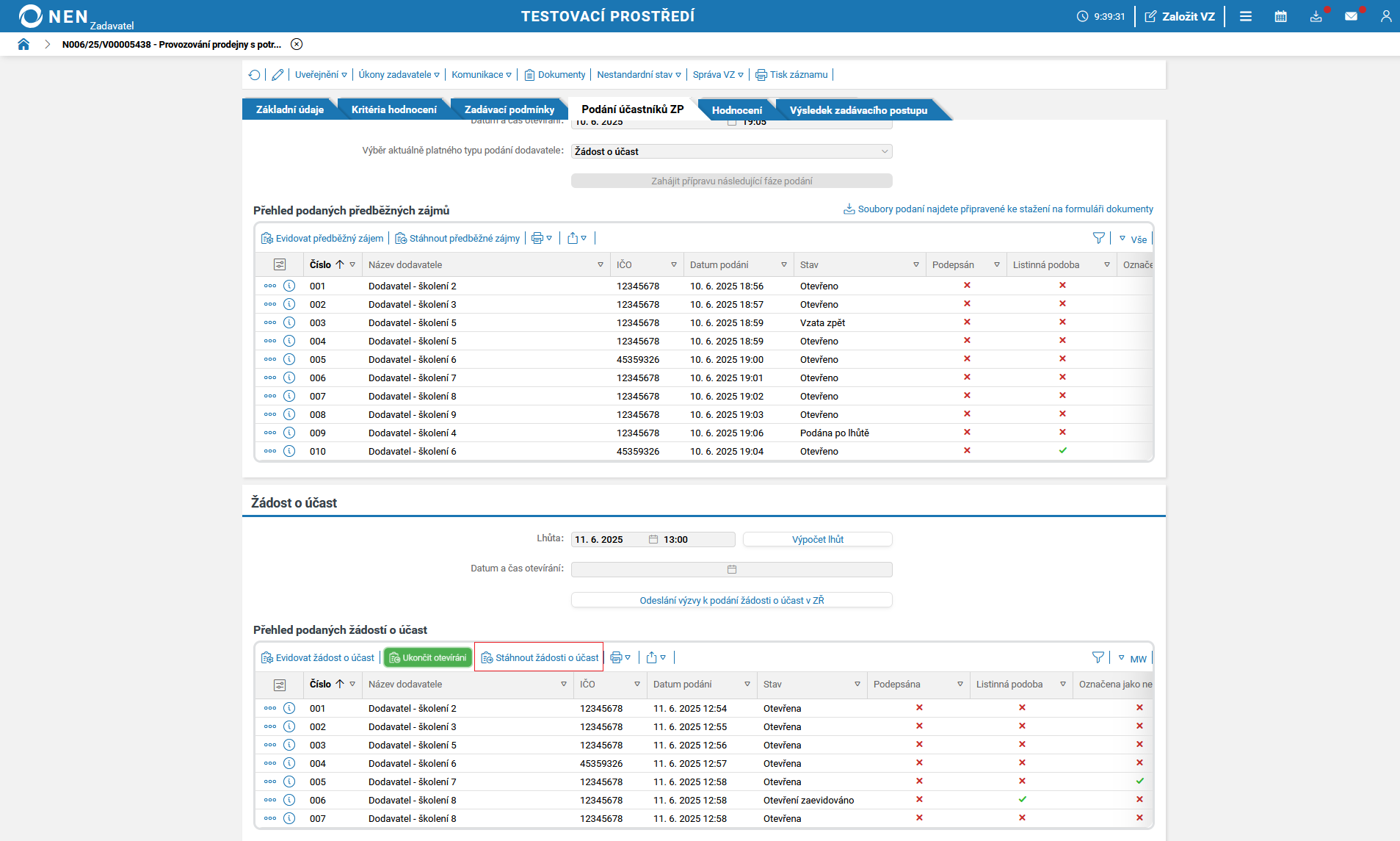
Task: Open the Výsledek zadávacího postupu tab
Action: click(858, 110)
